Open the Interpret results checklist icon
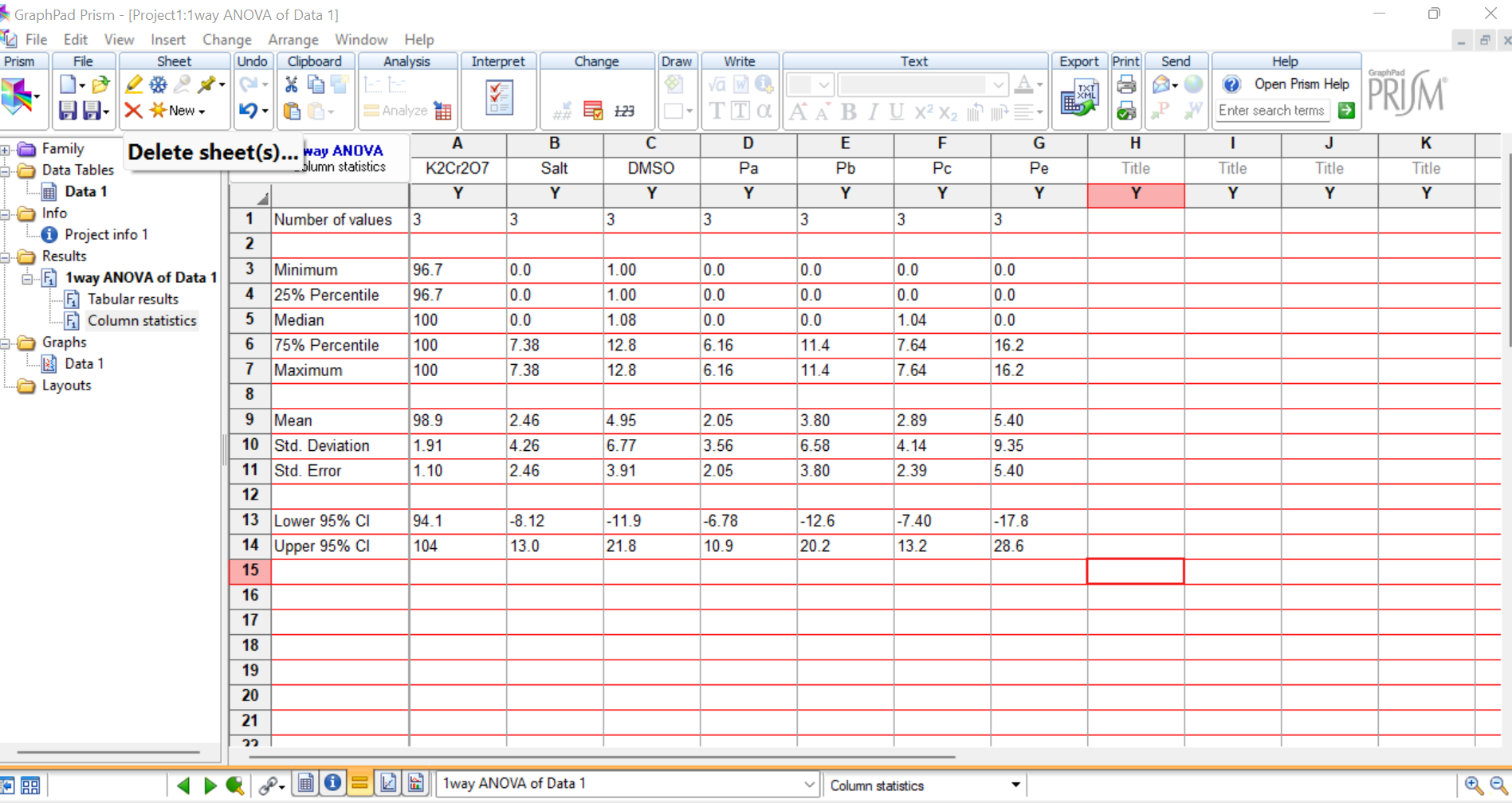1512x803 pixels. (x=499, y=98)
